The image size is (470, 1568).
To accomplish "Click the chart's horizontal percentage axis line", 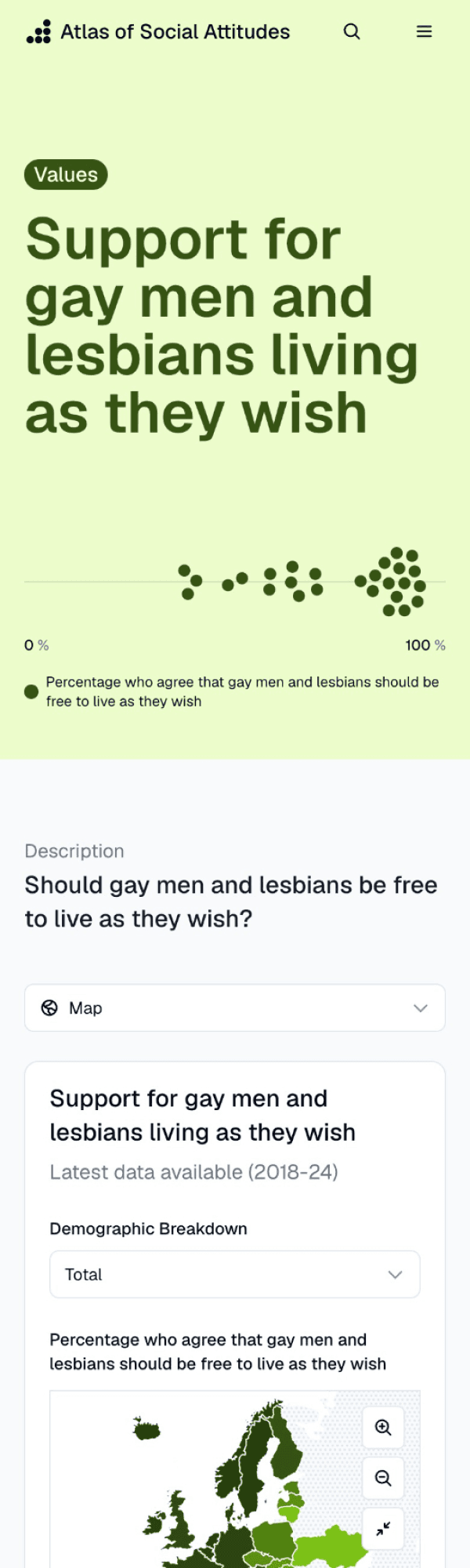I will 235,582.
